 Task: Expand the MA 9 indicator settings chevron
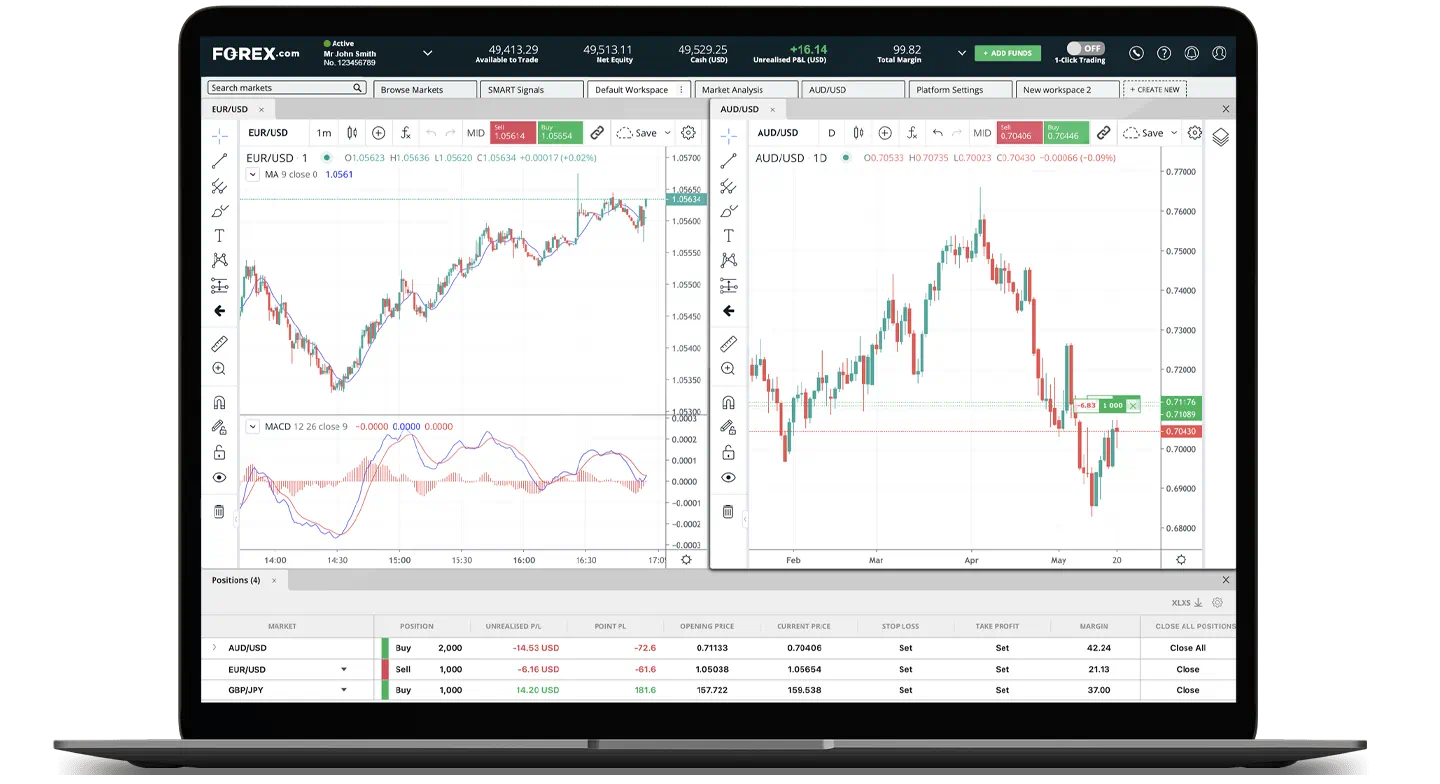click(x=253, y=174)
